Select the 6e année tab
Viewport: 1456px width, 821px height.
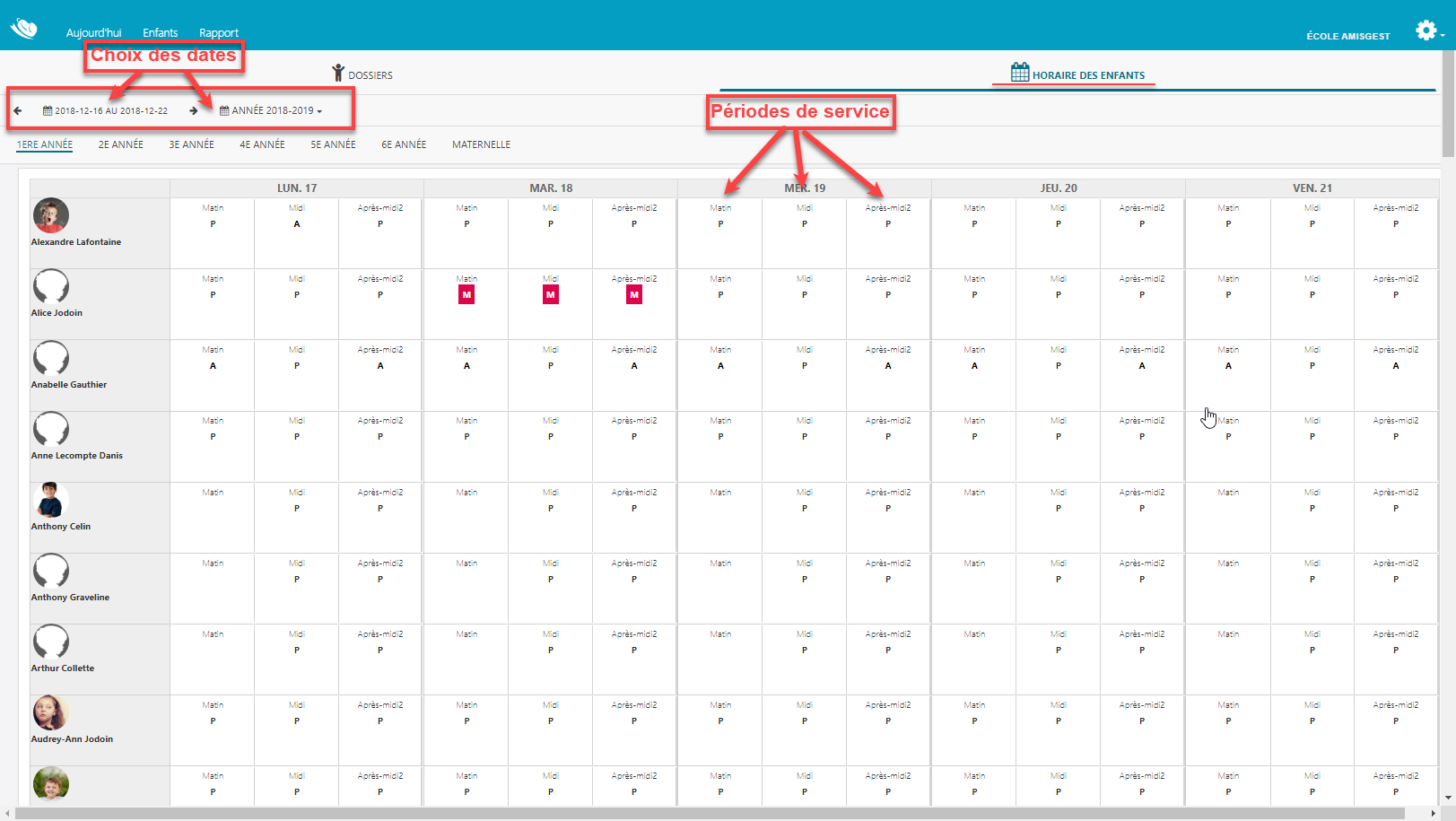point(404,144)
